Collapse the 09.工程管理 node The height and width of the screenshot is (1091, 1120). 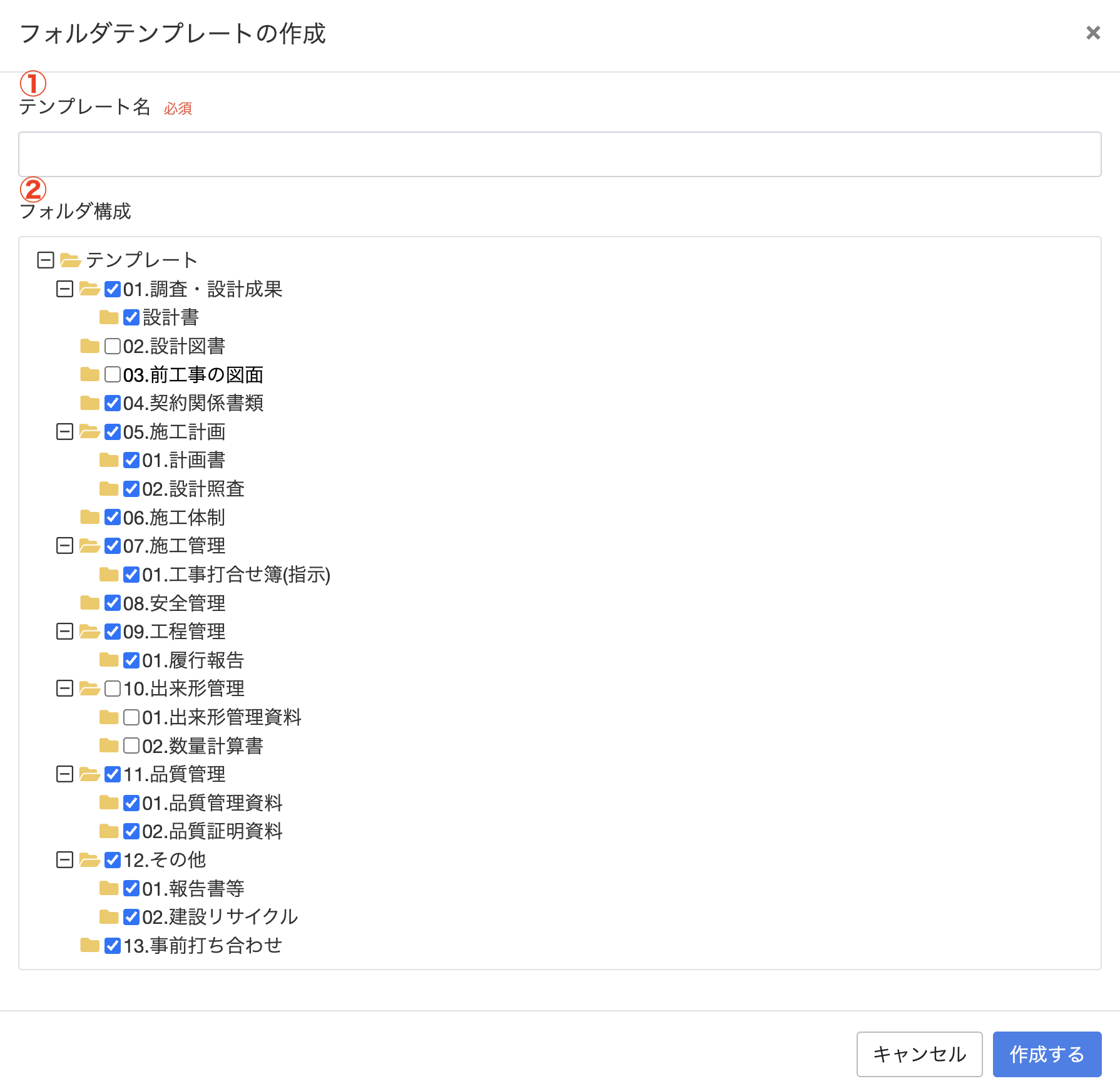(64, 632)
